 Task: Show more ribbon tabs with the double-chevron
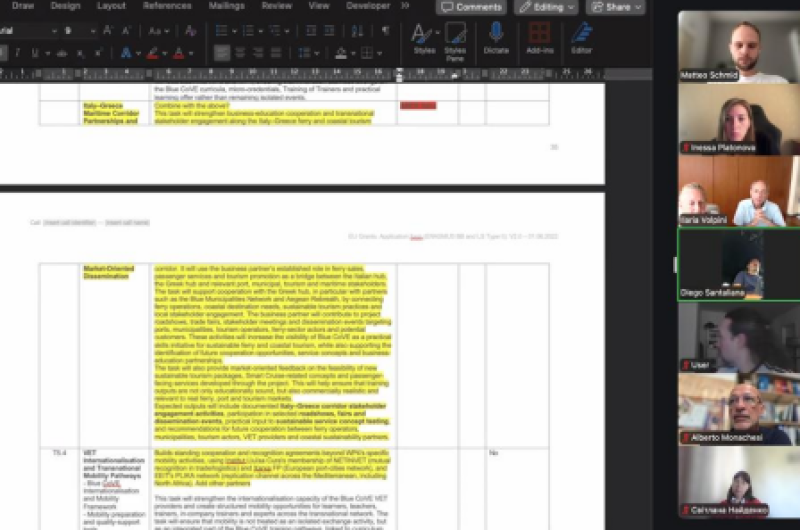point(405,6)
